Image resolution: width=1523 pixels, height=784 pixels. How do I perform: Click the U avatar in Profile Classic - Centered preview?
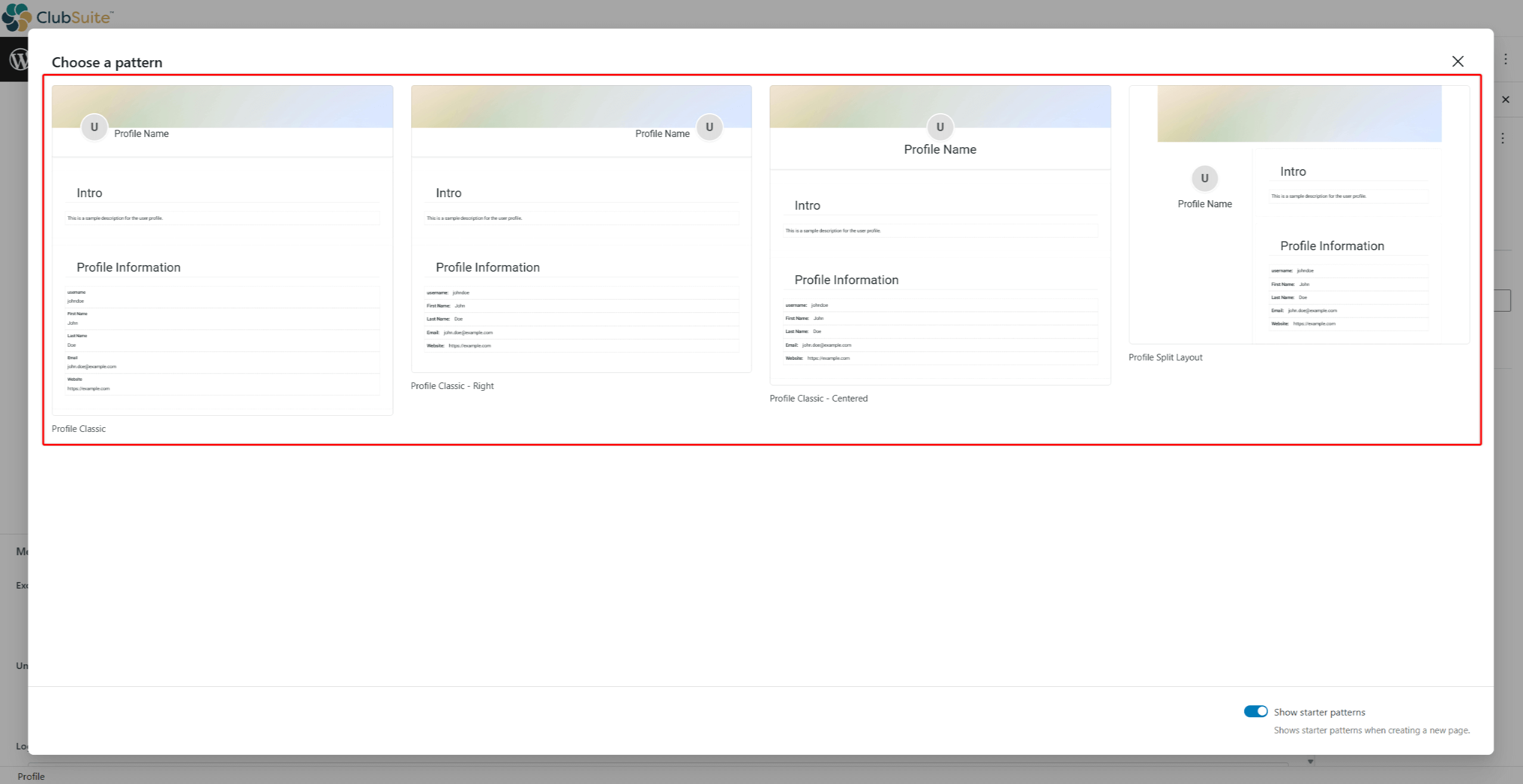click(940, 127)
